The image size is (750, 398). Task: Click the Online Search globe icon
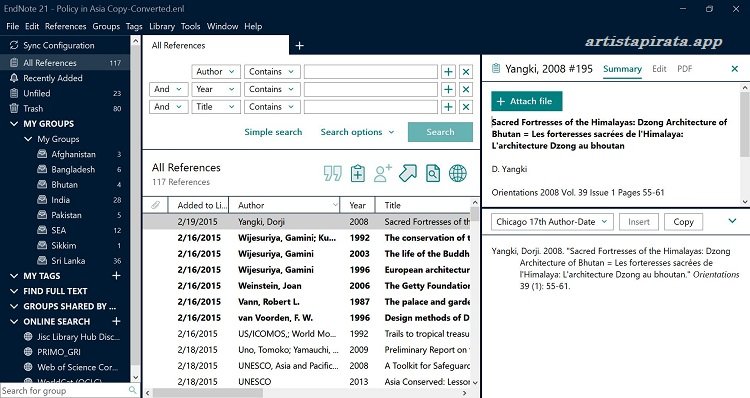[458, 173]
